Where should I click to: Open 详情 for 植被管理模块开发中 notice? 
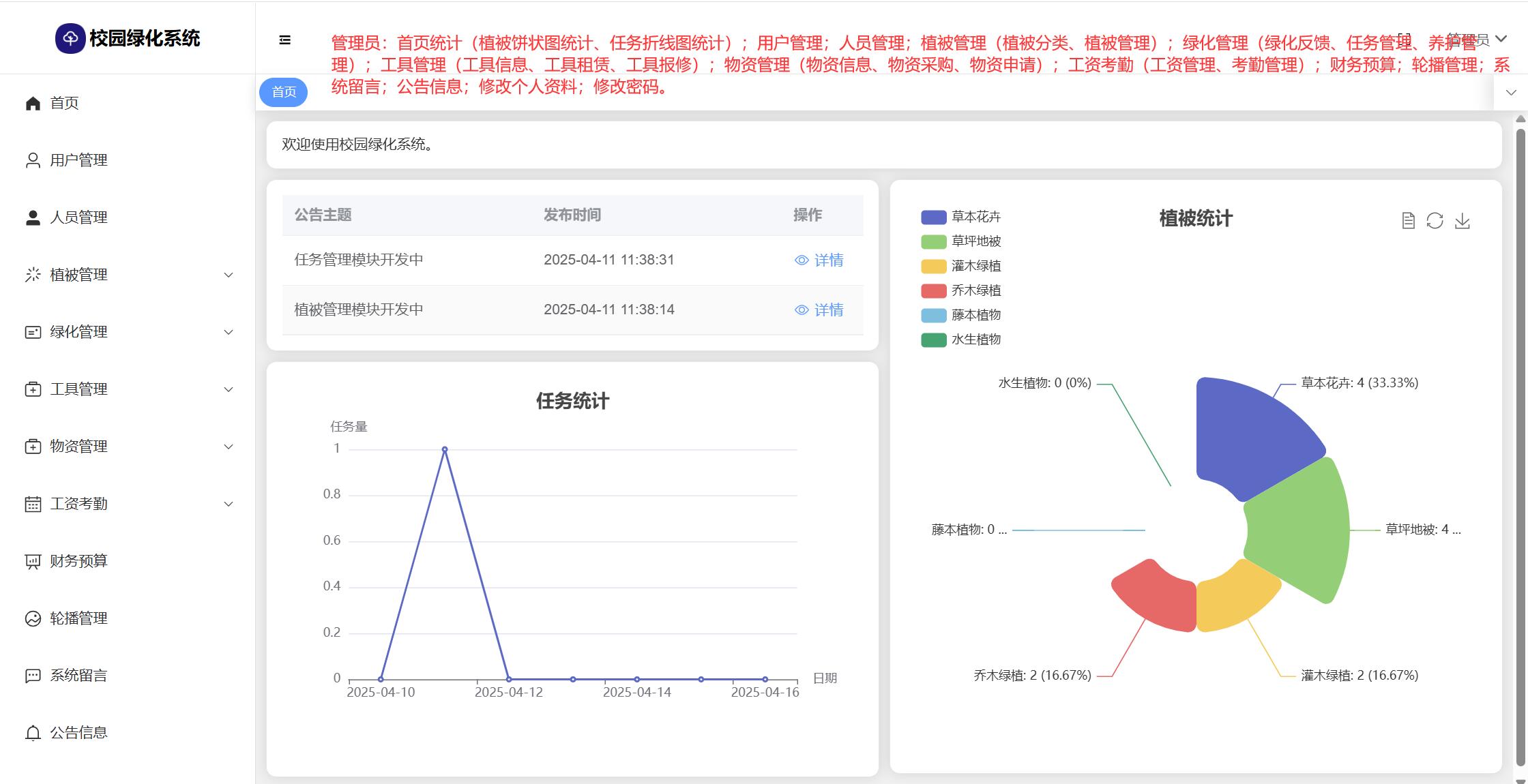[819, 310]
